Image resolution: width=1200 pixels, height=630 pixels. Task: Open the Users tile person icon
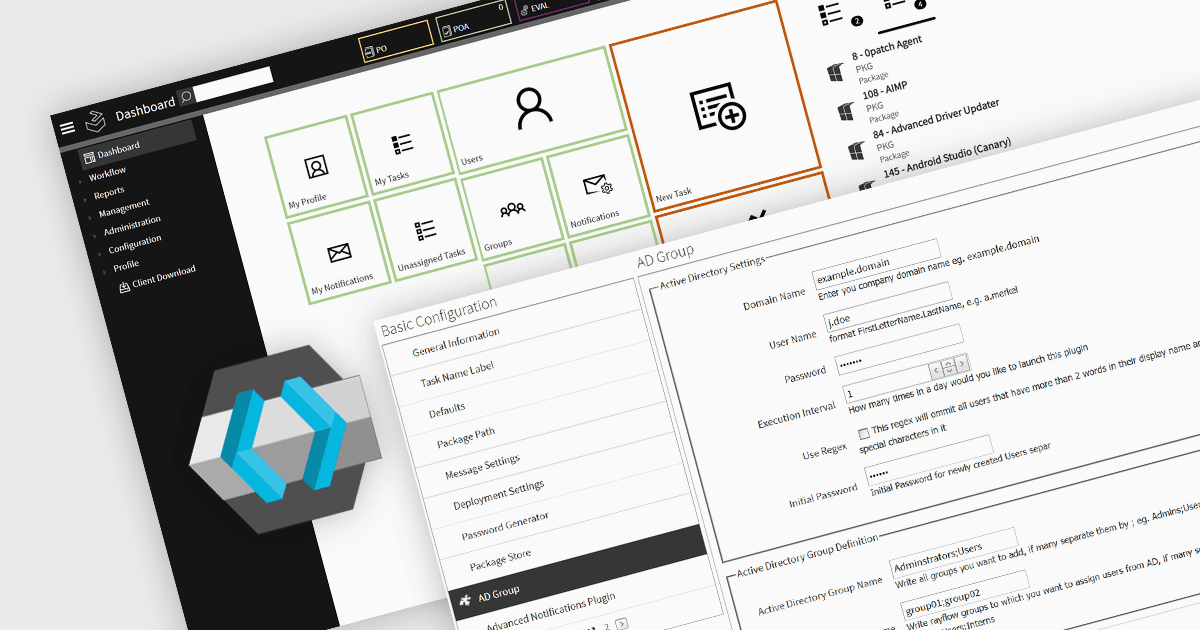point(534,108)
